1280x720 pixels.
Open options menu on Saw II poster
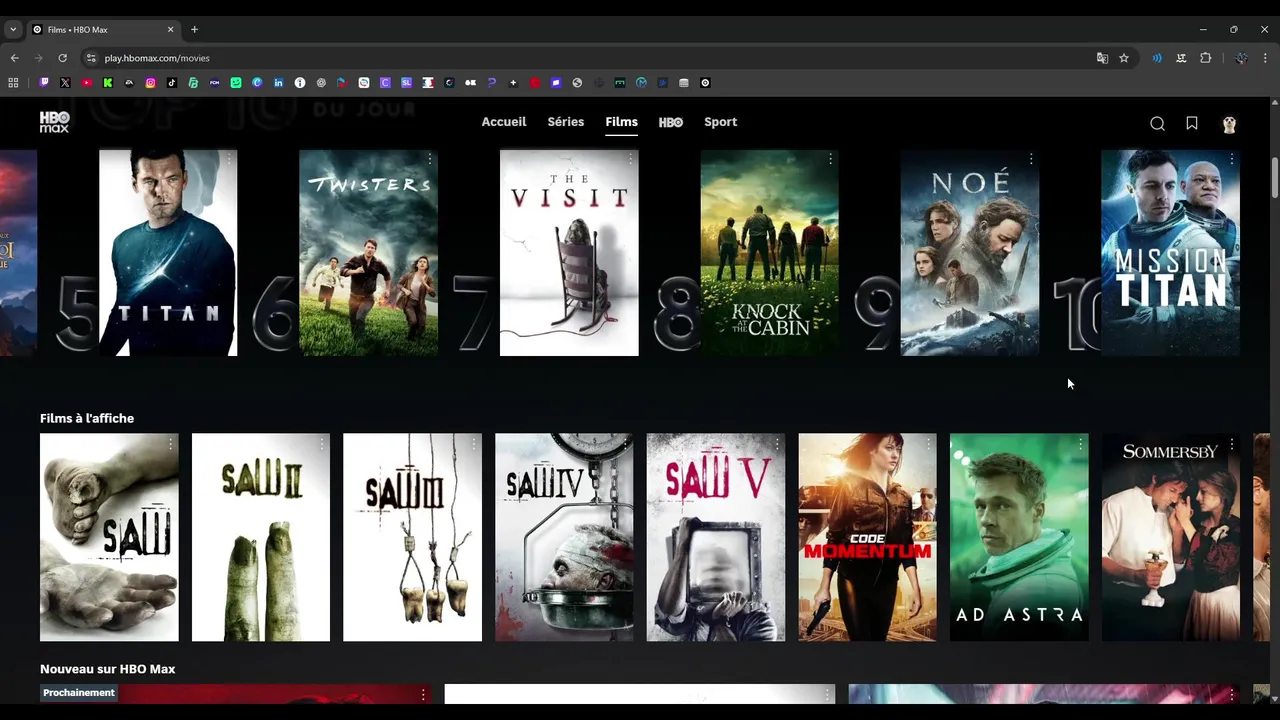coord(322,444)
